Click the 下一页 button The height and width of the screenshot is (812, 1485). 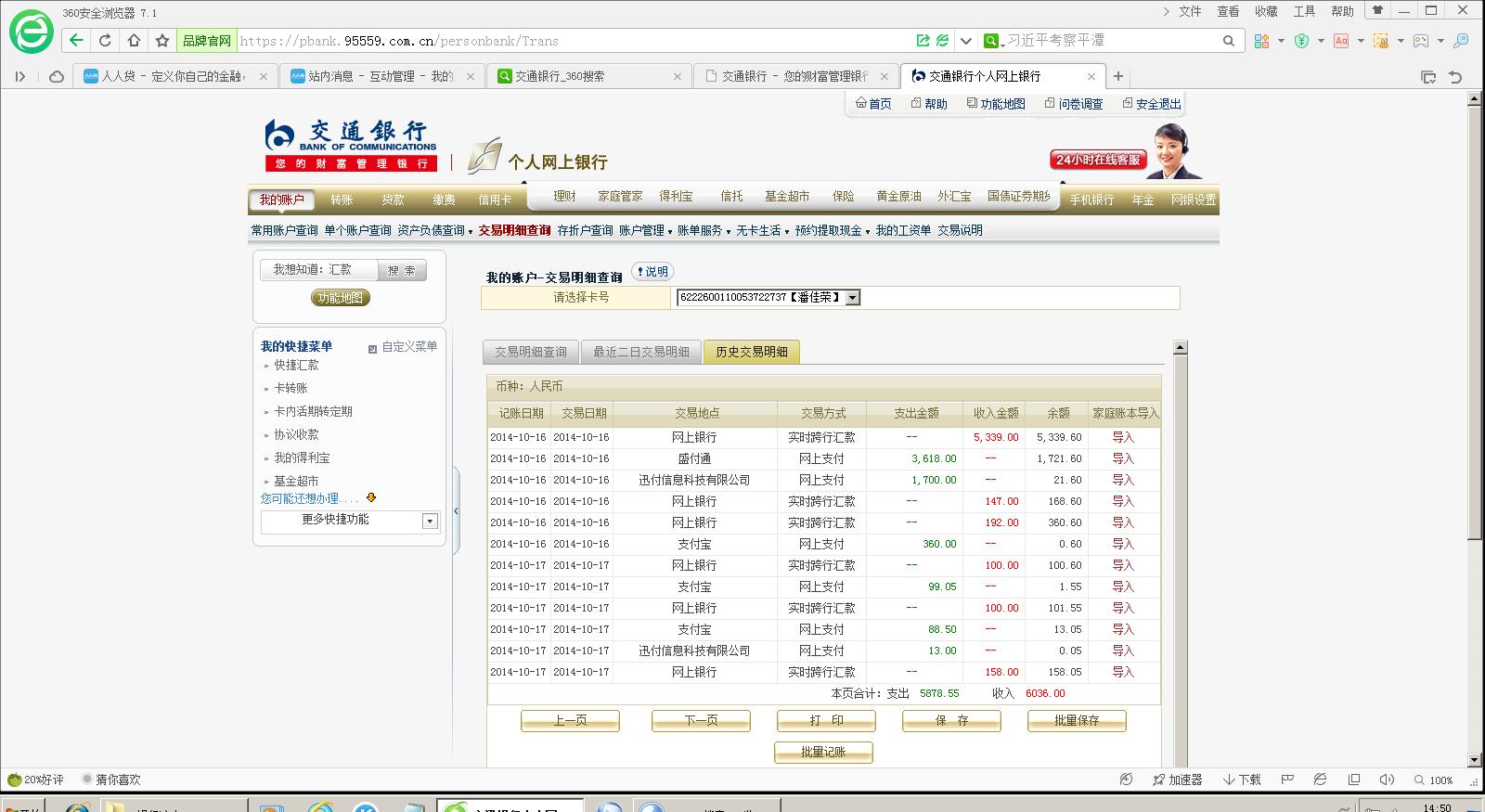pos(701,720)
